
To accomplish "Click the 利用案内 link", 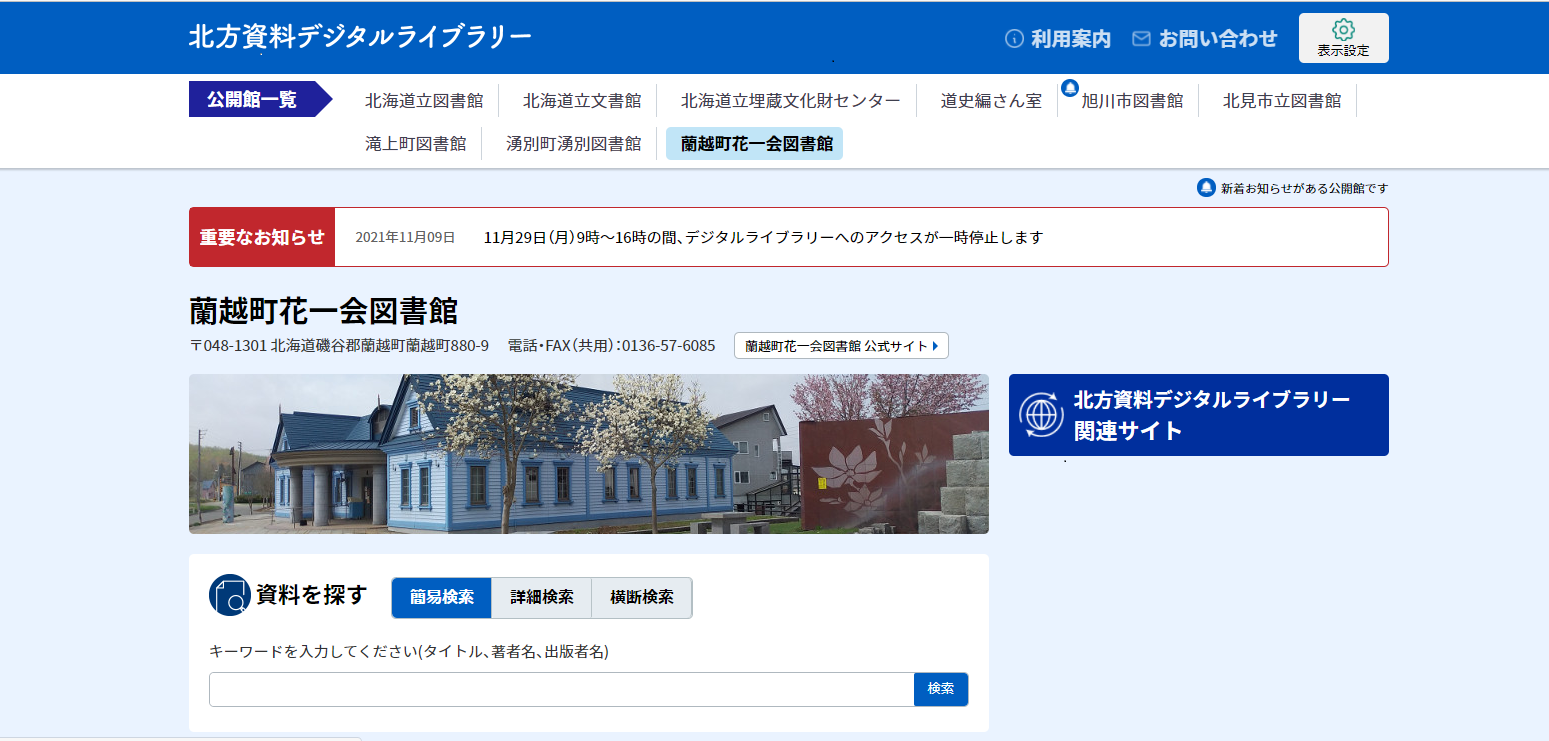I will (1071, 39).
